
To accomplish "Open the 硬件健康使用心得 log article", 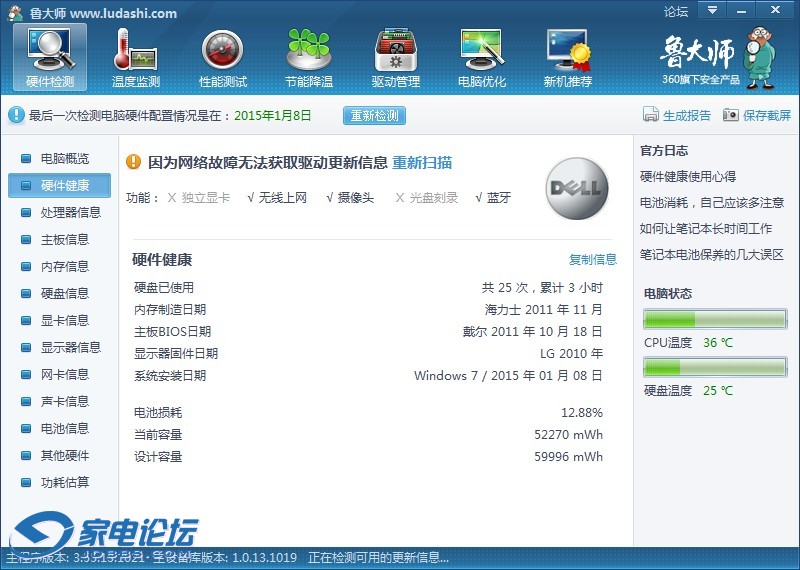I will pyautogui.click(x=688, y=177).
